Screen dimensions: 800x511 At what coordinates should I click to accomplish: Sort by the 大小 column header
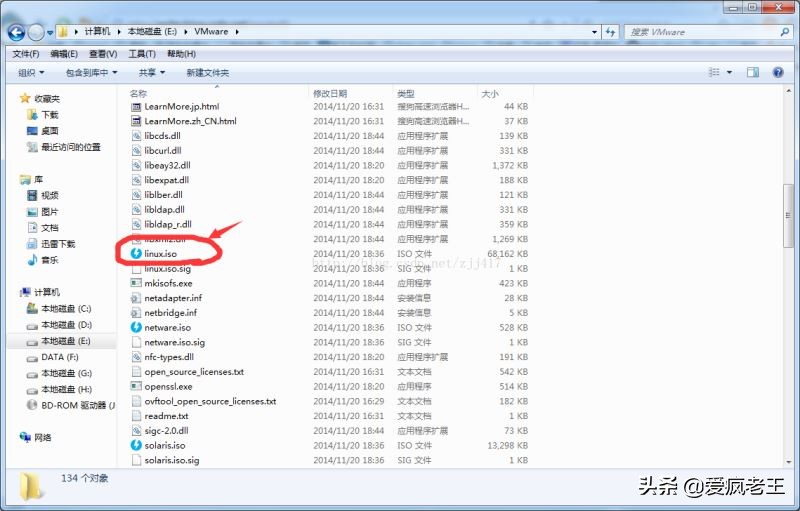click(x=490, y=94)
